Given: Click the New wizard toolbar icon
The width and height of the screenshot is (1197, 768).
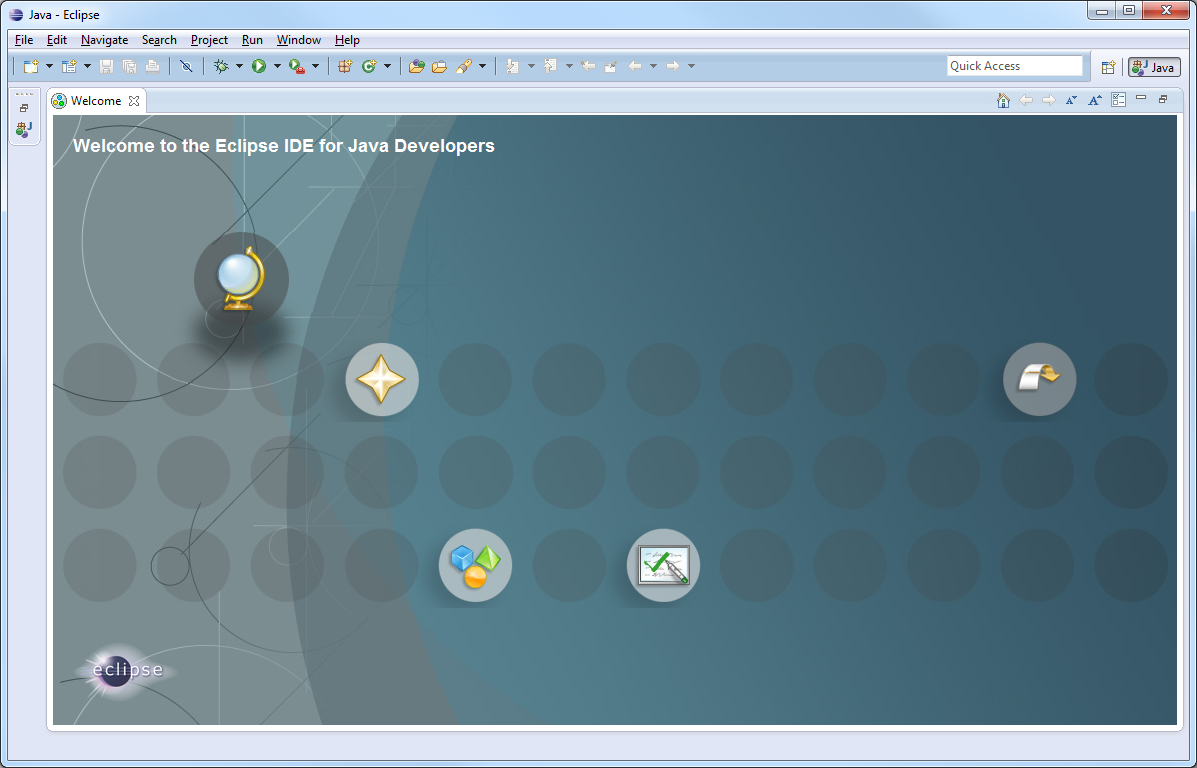Looking at the screenshot, I should pos(31,66).
